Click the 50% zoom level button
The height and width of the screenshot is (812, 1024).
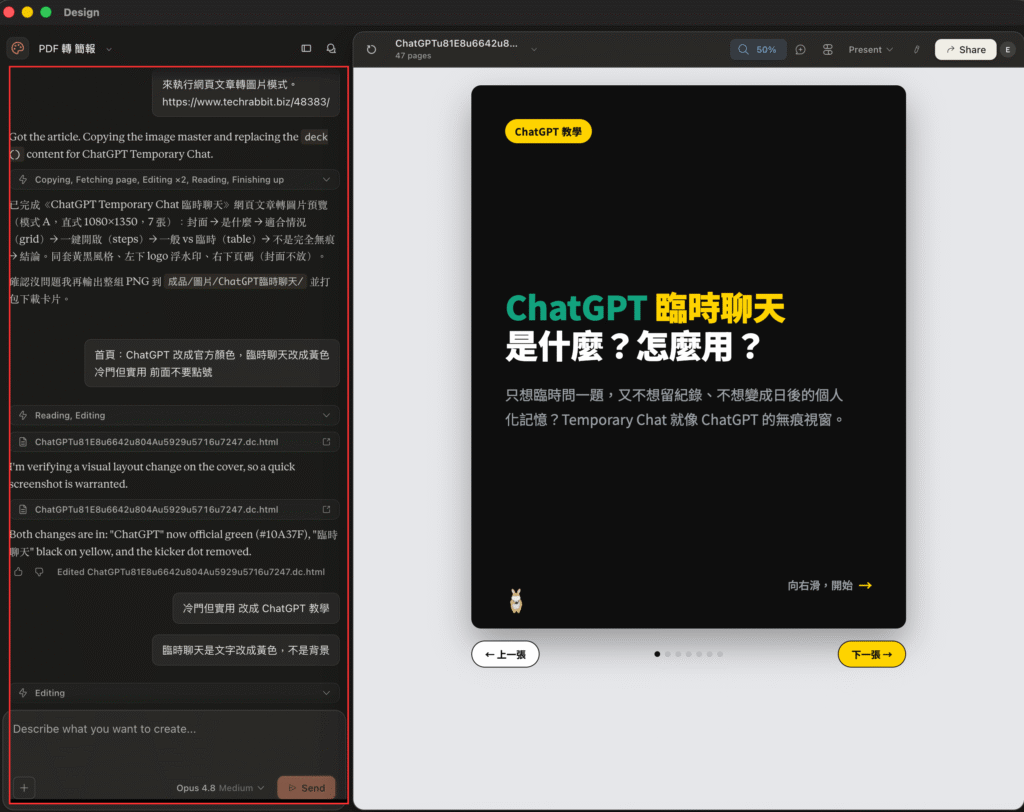(758, 50)
